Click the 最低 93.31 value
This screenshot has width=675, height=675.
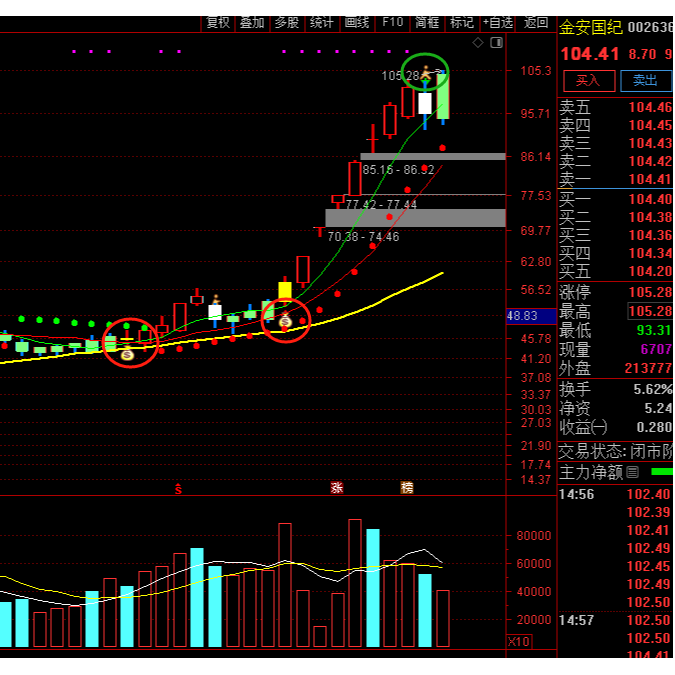[x=654, y=331]
